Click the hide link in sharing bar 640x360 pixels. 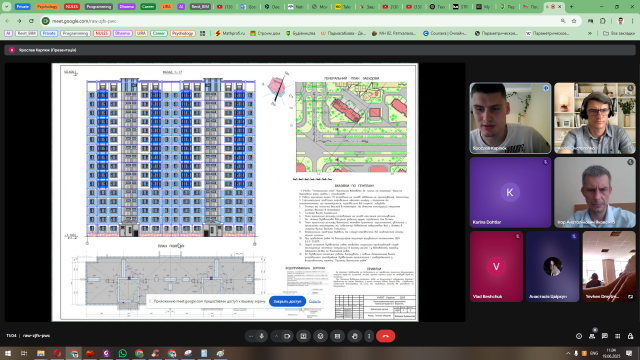pos(314,301)
